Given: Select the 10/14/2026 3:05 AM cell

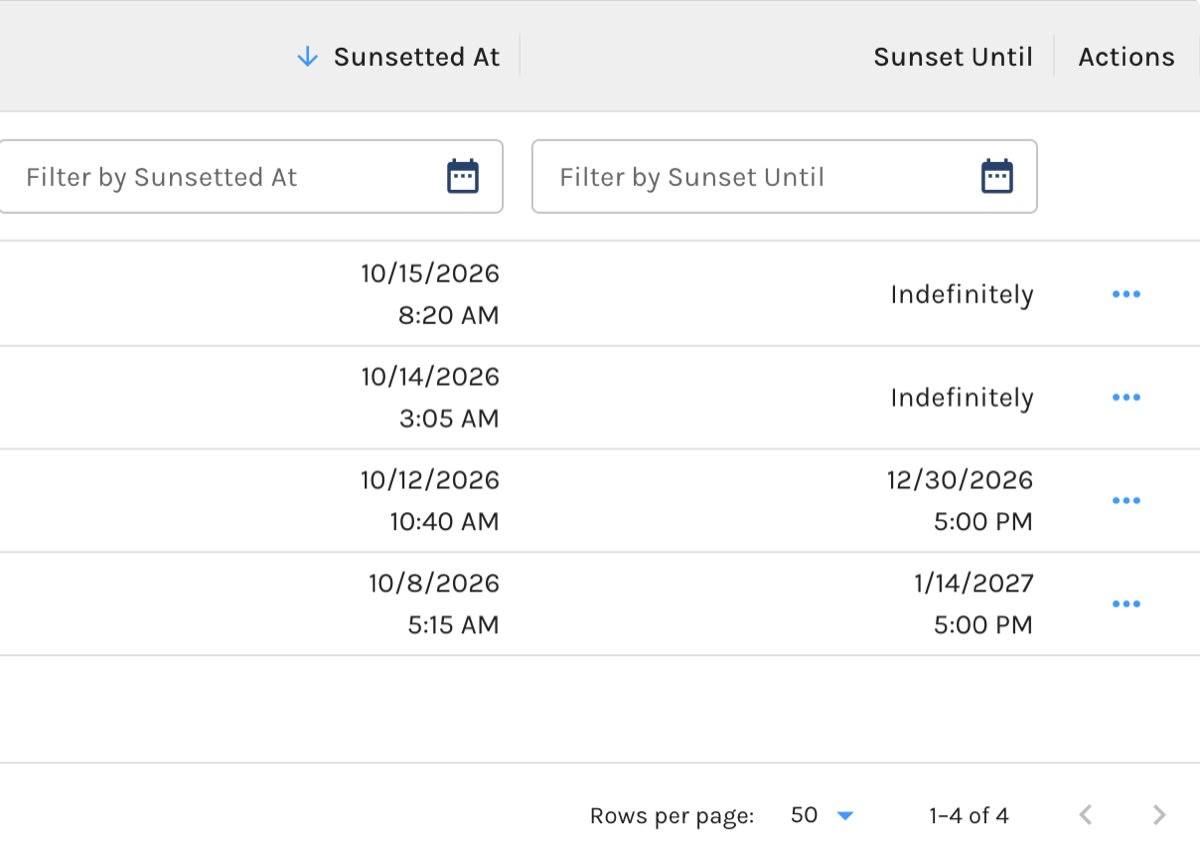Looking at the screenshot, I should pos(430,397).
